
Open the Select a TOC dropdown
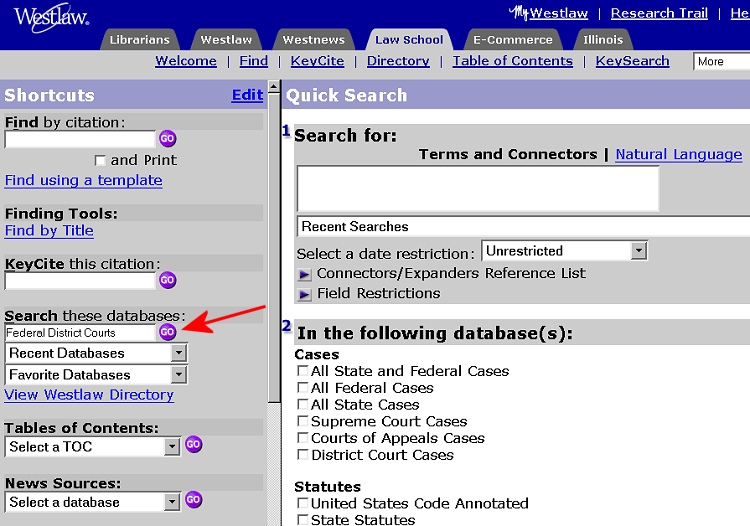[92, 447]
